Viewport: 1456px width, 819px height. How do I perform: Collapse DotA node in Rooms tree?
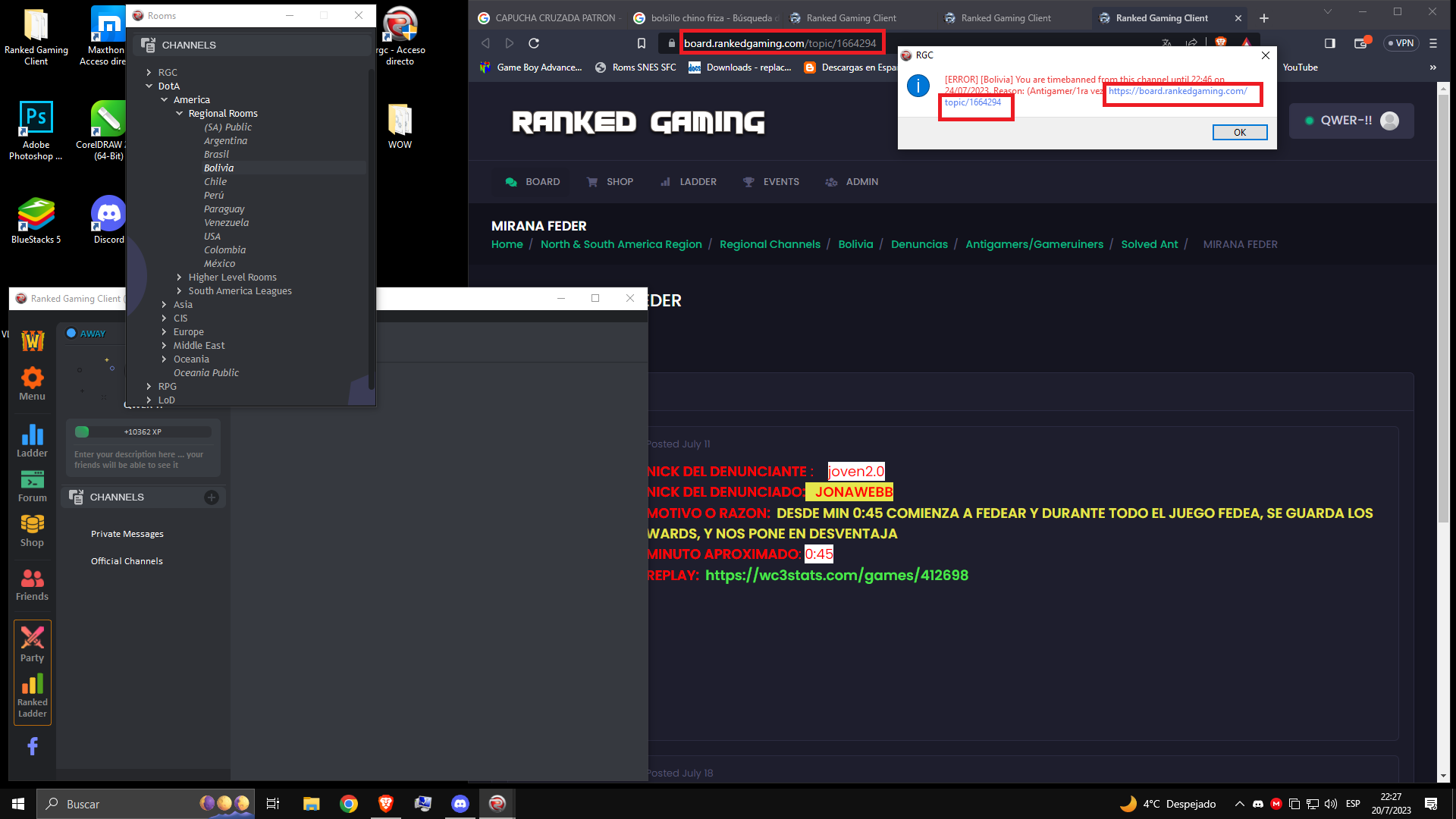click(149, 86)
